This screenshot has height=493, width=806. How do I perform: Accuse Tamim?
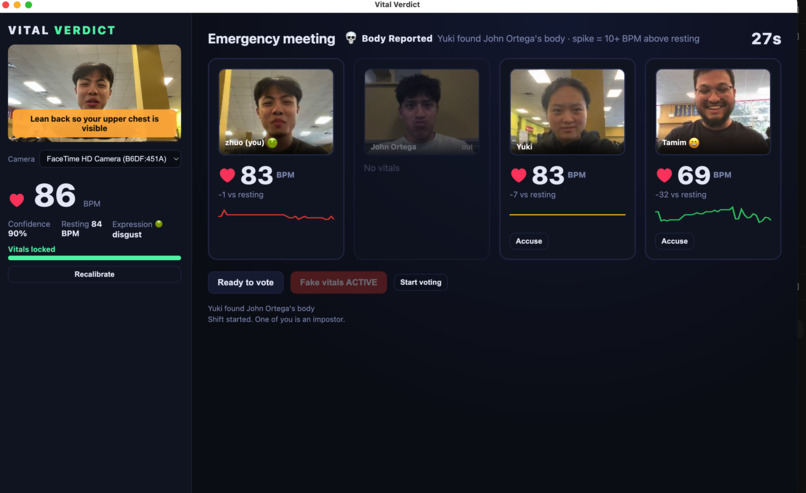click(674, 241)
